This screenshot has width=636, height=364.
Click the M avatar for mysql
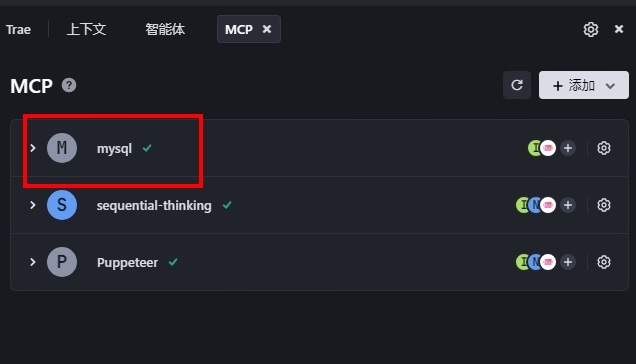pyautogui.click(x=62, y=148)
